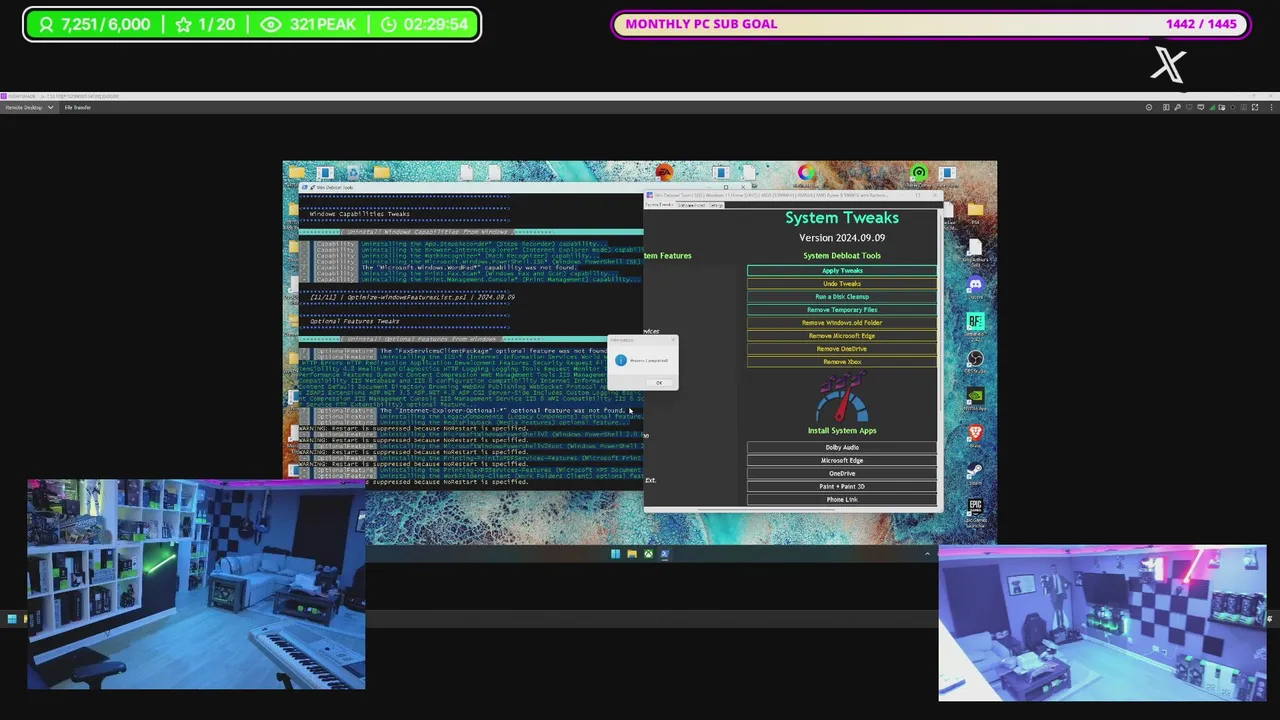This screenshot has width=1280, height=720.
Task: Click the X logo in stream overlay
Action: [1168, 65]
